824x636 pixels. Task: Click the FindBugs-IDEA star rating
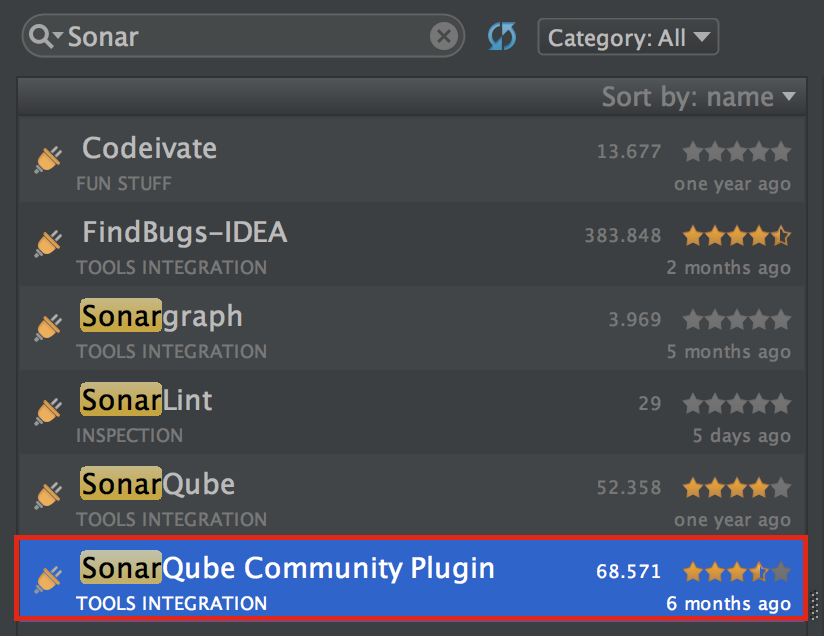(x=737, y=236)
